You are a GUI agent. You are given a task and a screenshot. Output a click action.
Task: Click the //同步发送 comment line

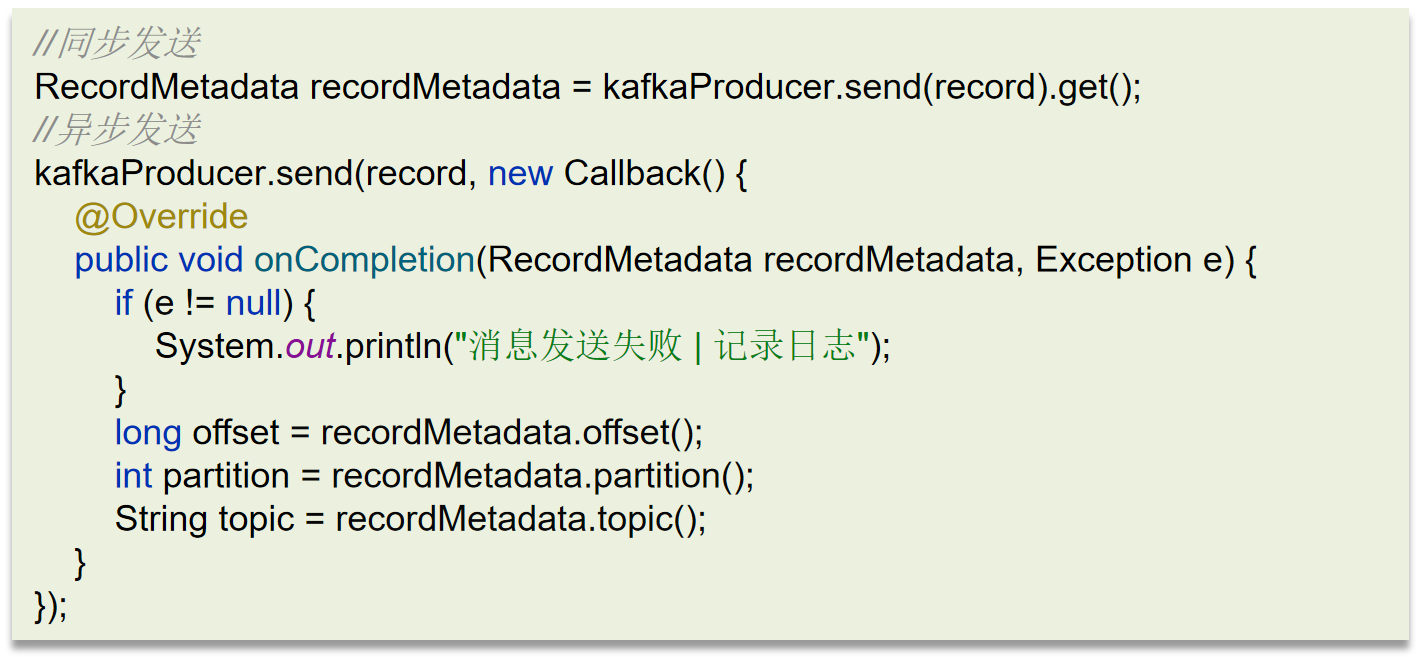tap(118, 44)
